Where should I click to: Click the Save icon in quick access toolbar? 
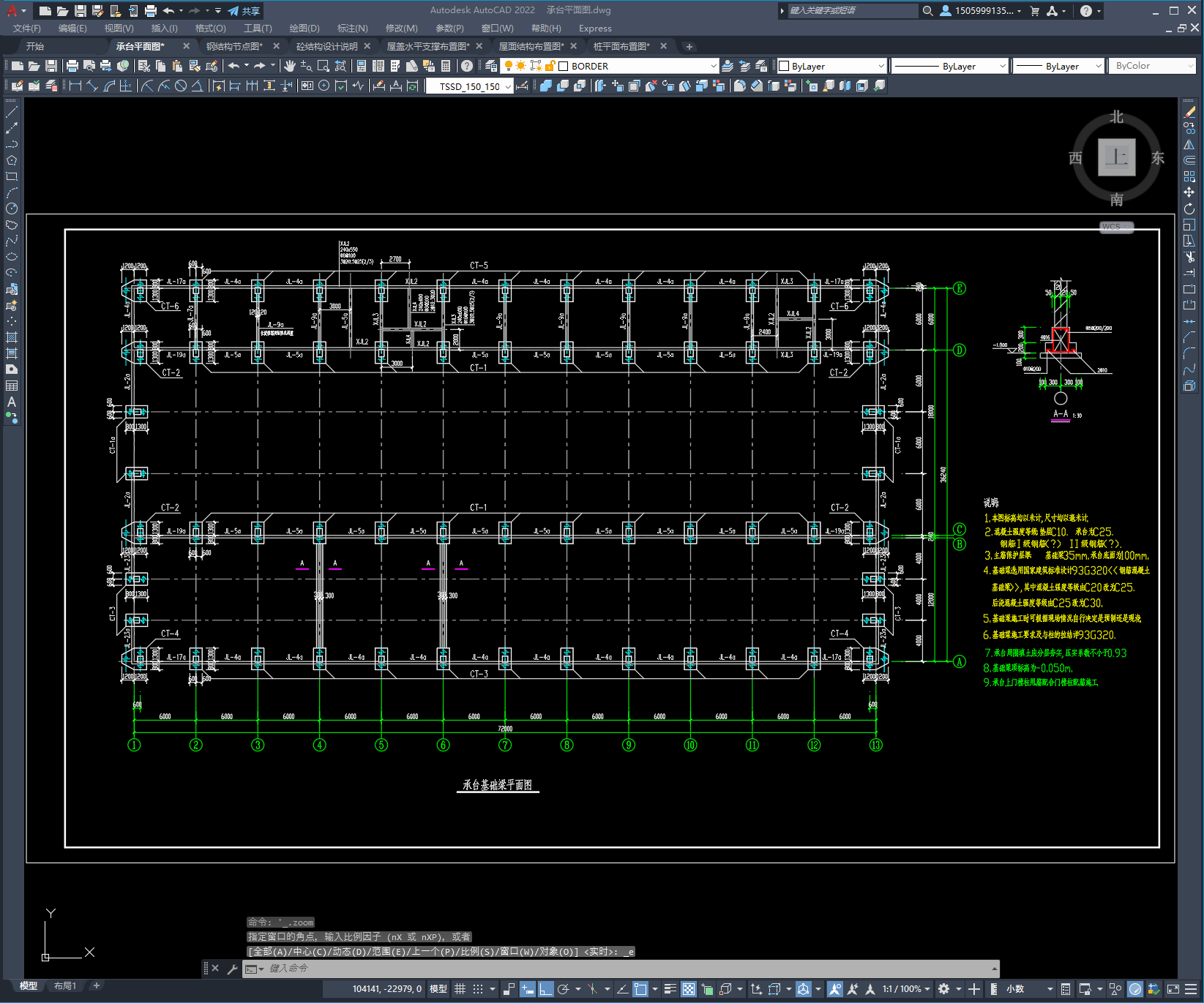pos(81,11)
